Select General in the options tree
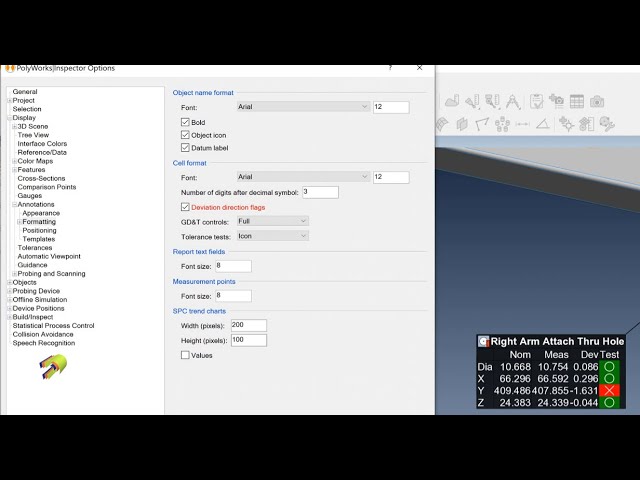Viewport: 640px width, 480px height. pos(25,92)
